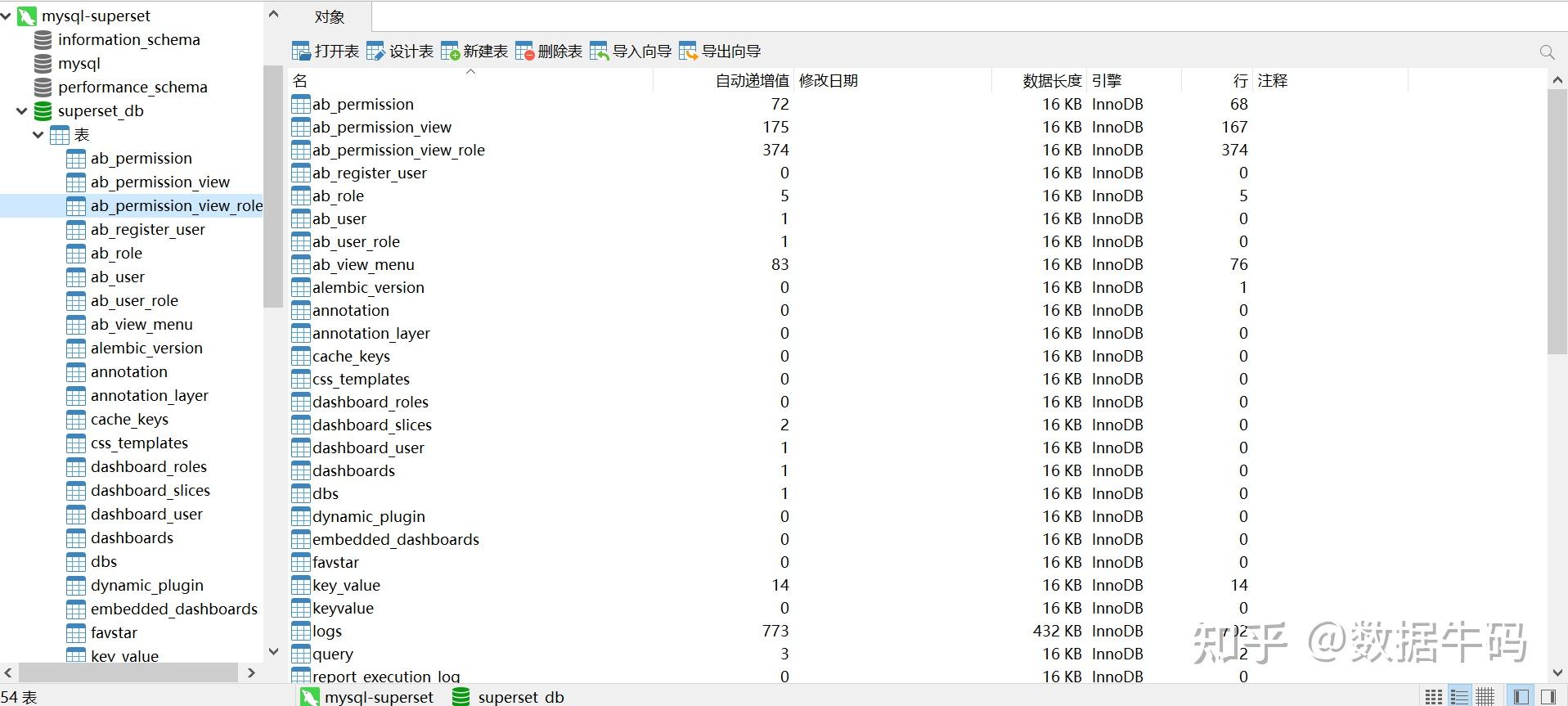Switch to the grid icon view in the status bar
This screenshot has width=1568, height=706.
(1433, 697)
